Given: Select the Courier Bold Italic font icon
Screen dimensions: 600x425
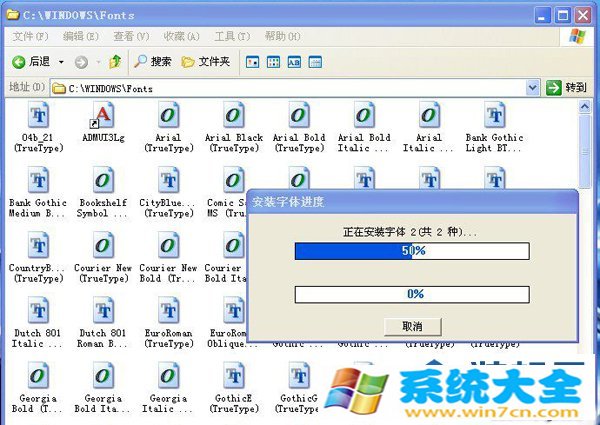Looking at the screenshot, I should point(233,245).
